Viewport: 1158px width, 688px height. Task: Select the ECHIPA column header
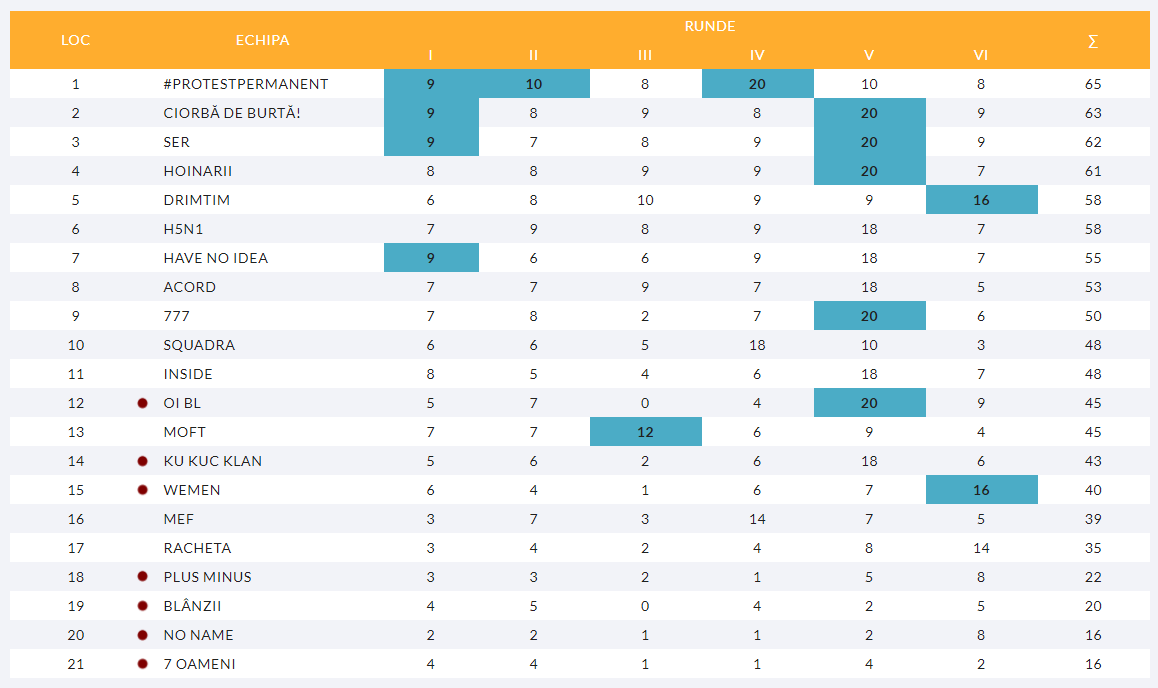(263, 40)
